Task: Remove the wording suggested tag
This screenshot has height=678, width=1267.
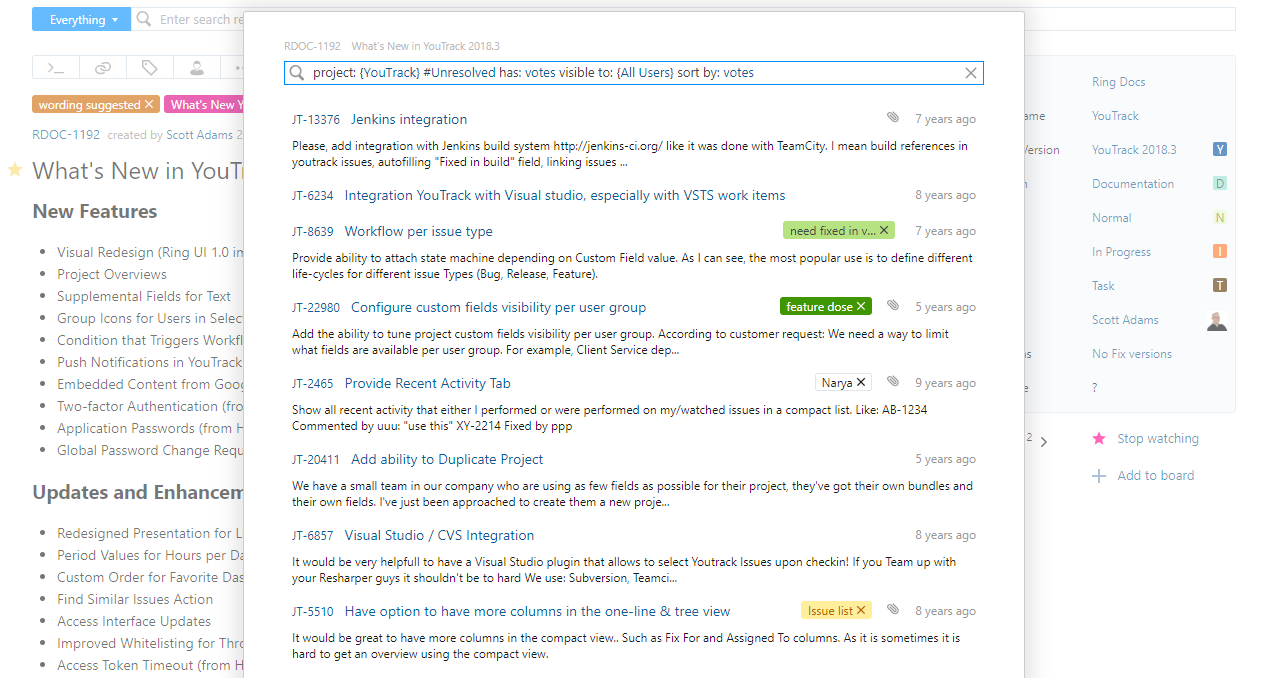Action: click(x=150, y=103)
